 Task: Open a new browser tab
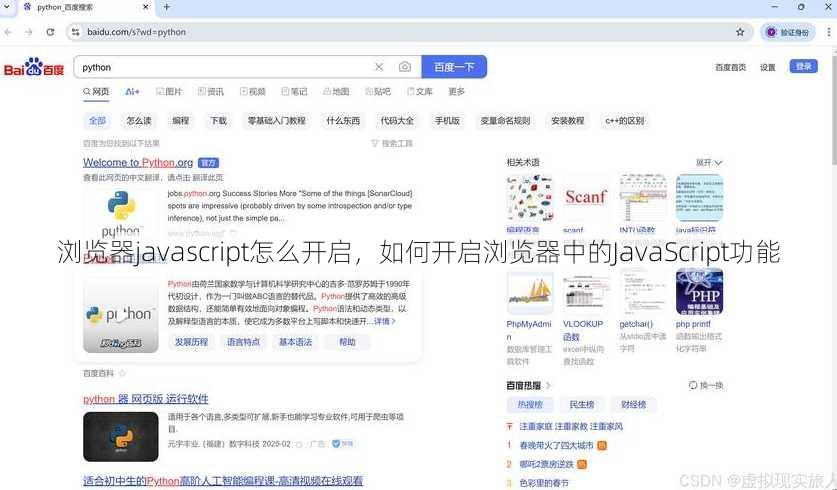click(x=167, y=7)
